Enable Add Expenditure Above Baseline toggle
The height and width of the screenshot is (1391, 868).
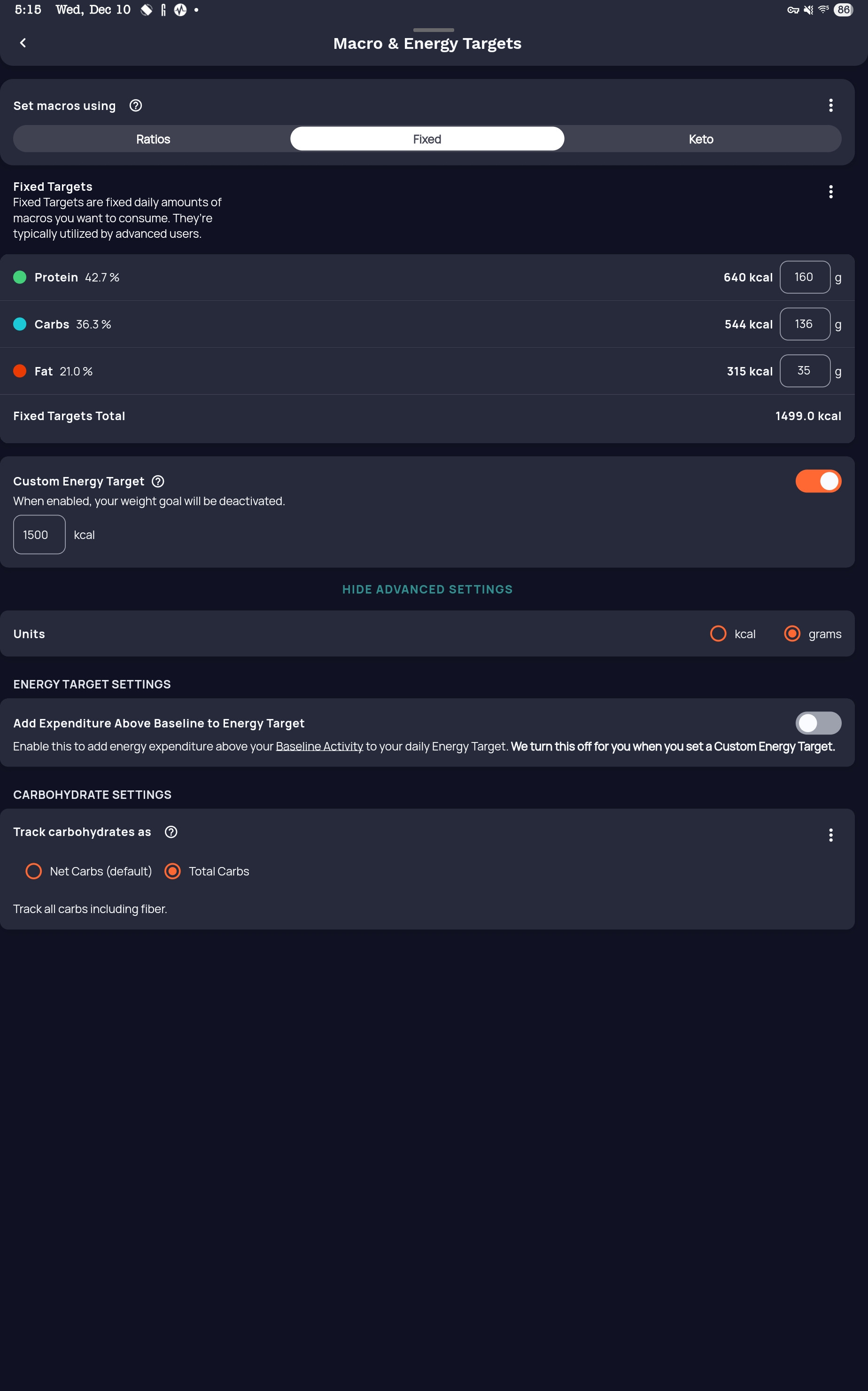[x=817, y=723]
